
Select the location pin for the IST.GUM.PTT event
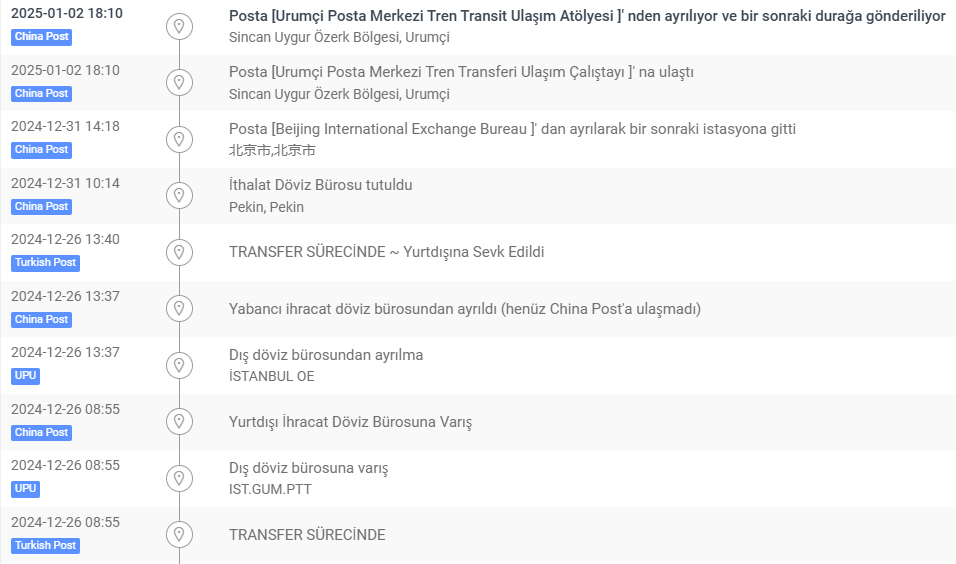click(x=179, y=478)
